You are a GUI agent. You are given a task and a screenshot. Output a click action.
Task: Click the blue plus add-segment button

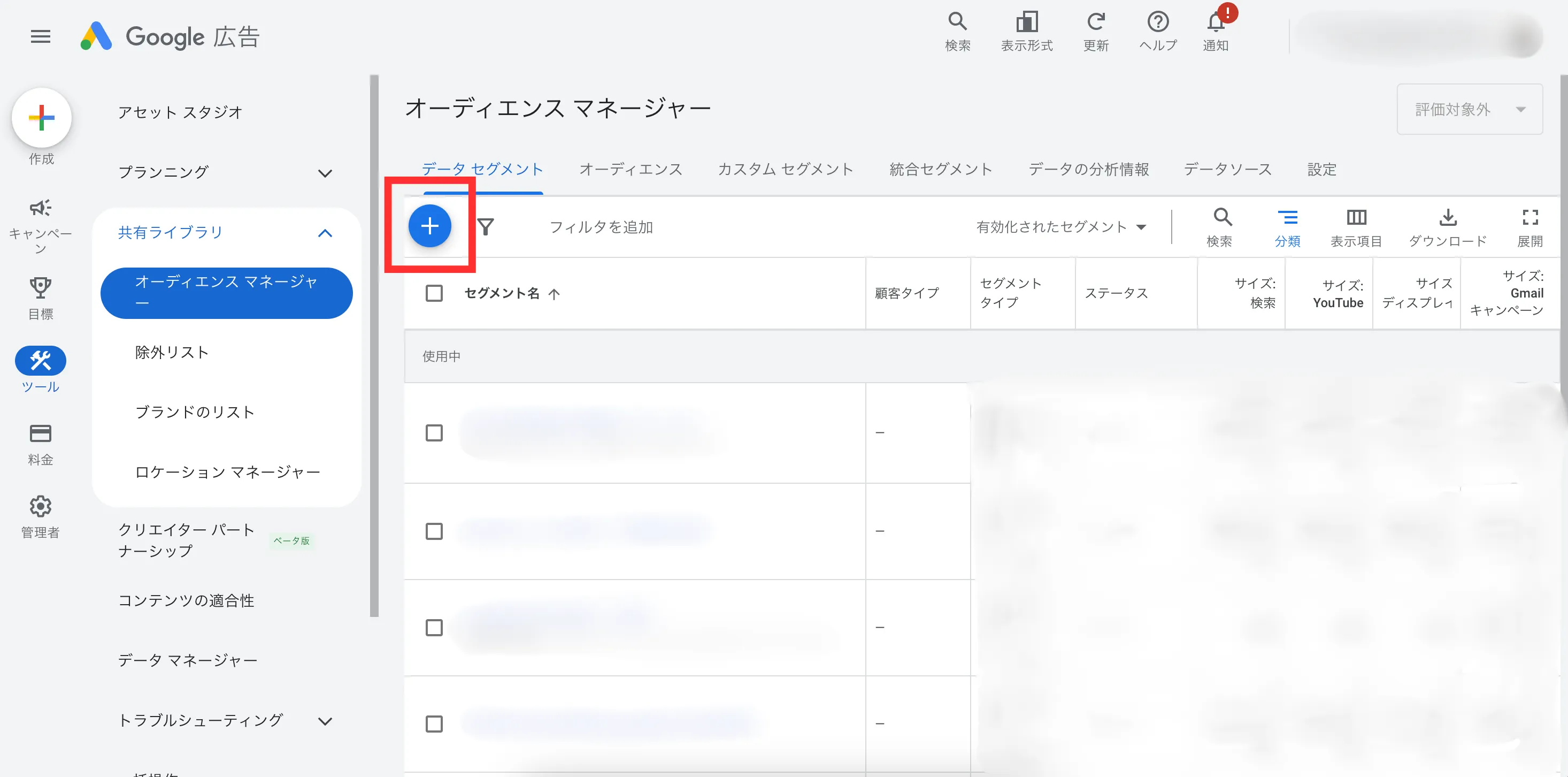(429, 226)
